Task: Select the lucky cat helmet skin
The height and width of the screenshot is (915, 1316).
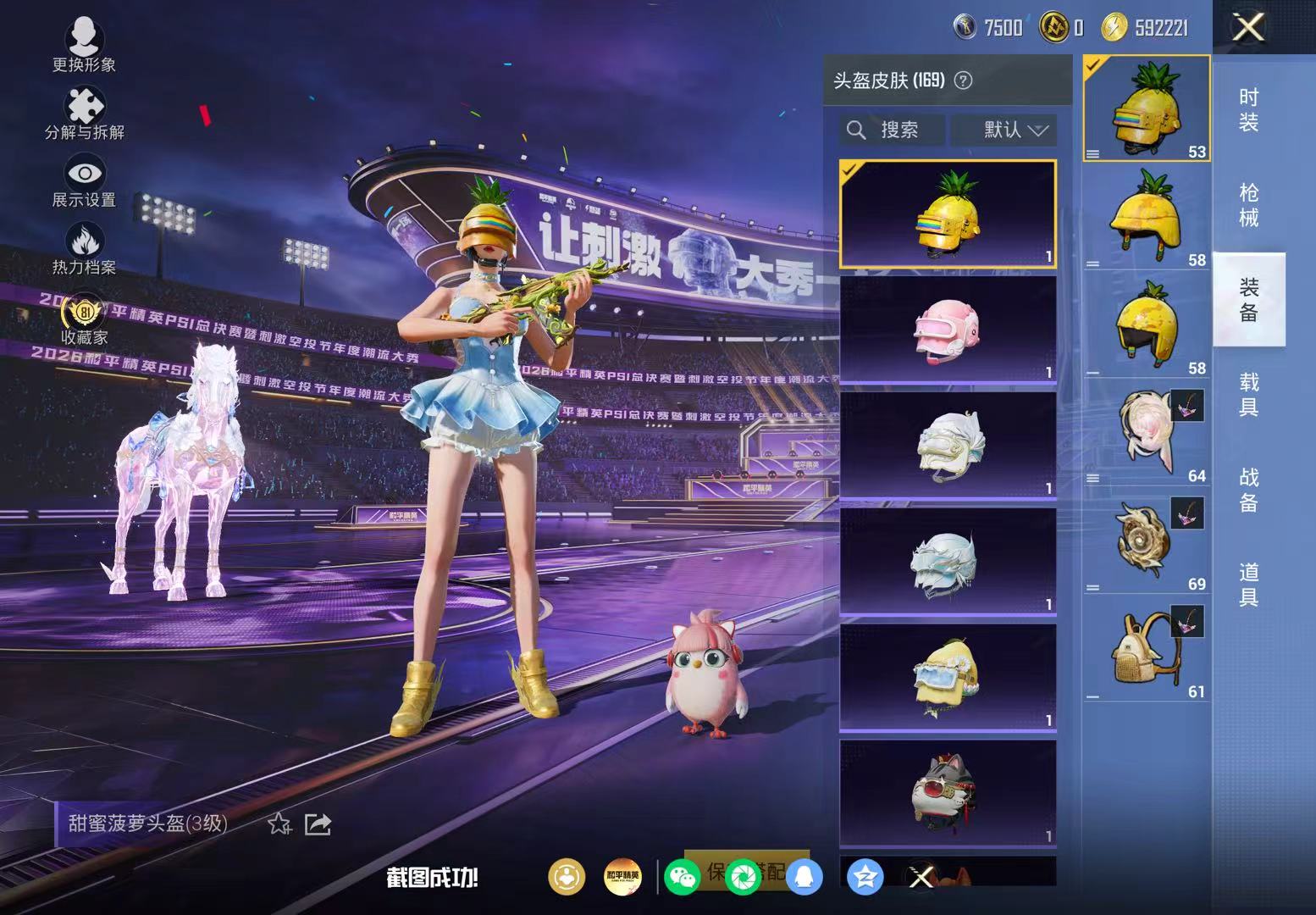Action: pos(948,794)
